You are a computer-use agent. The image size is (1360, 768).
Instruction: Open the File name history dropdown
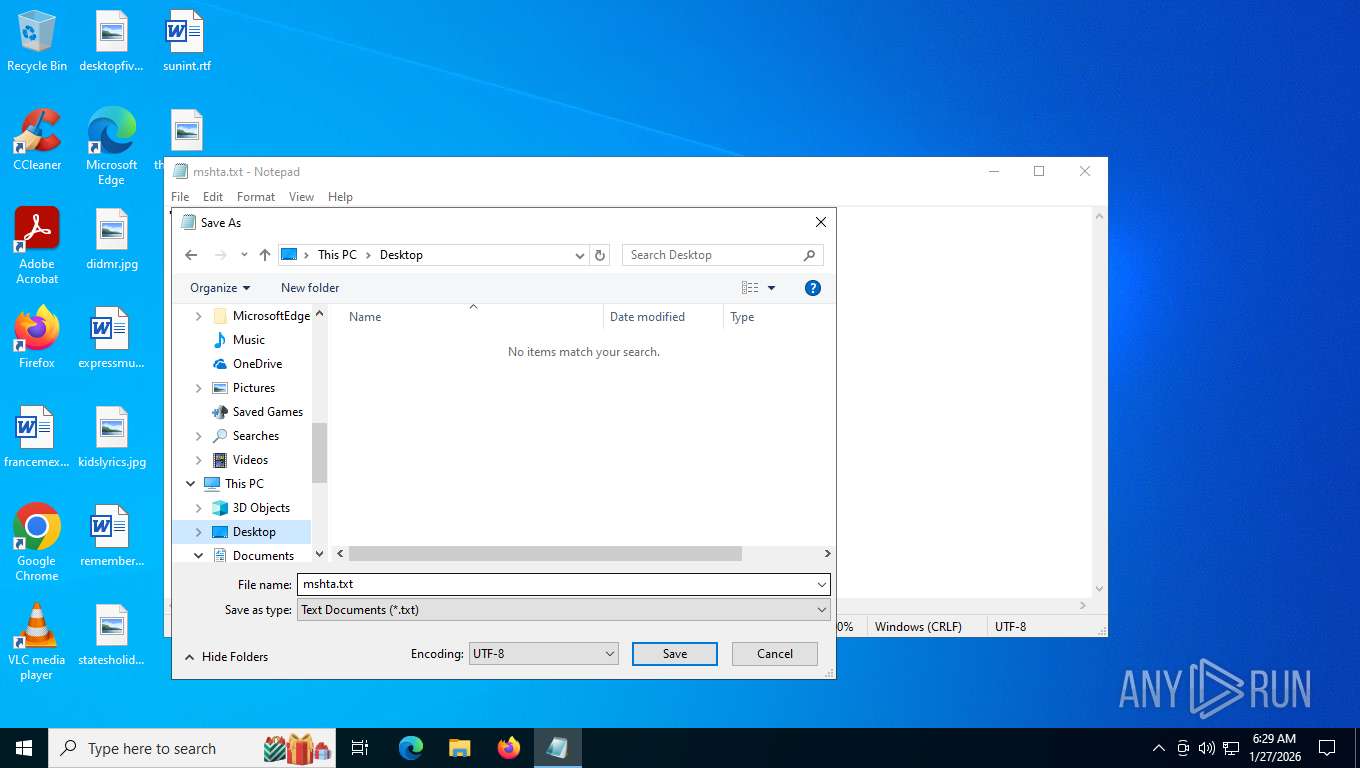(821, 585)
